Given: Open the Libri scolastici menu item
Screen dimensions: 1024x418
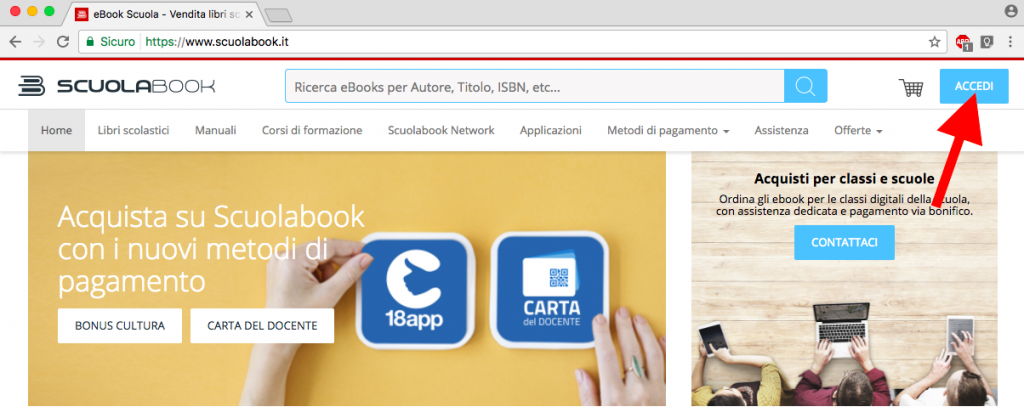Looking at the screenshot, I should coord(133,131).
